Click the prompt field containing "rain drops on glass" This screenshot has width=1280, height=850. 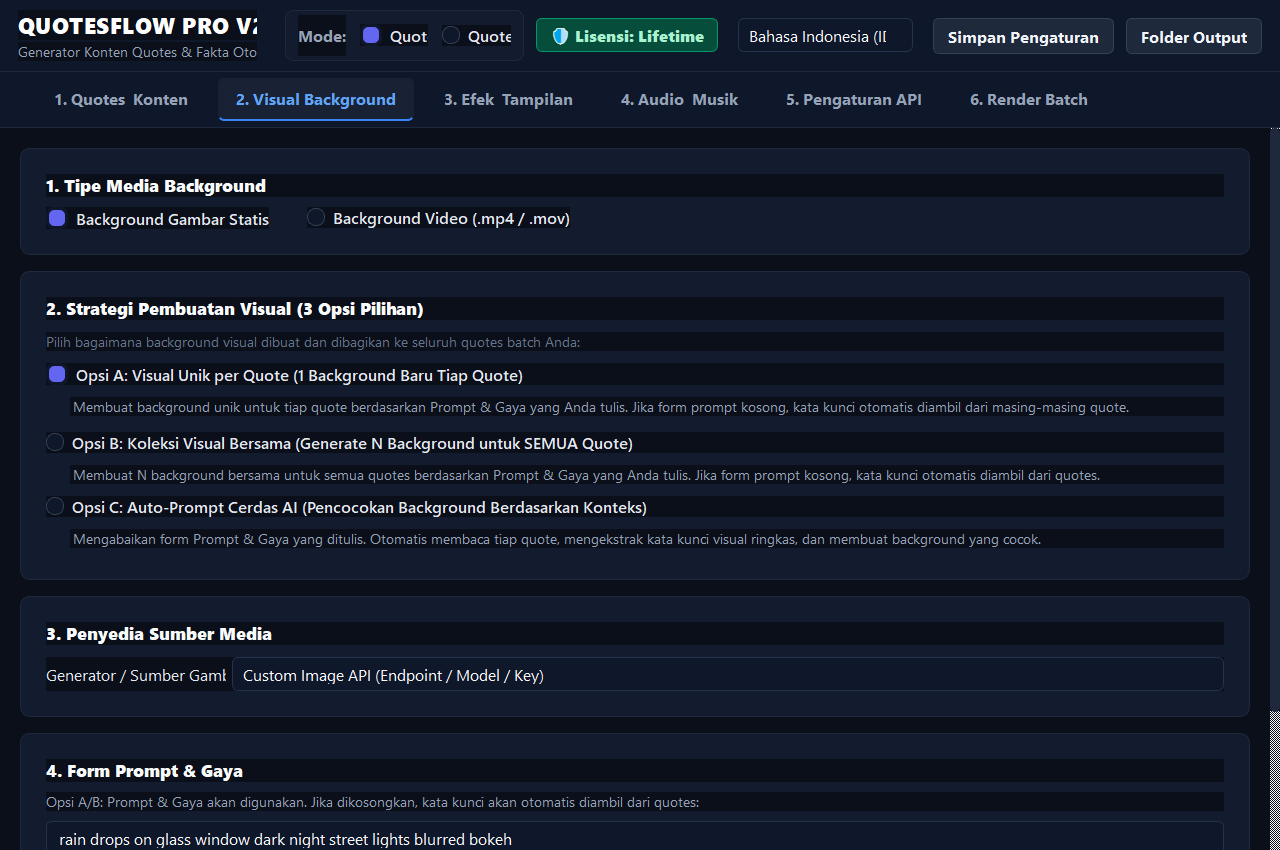tap(635, 836)
